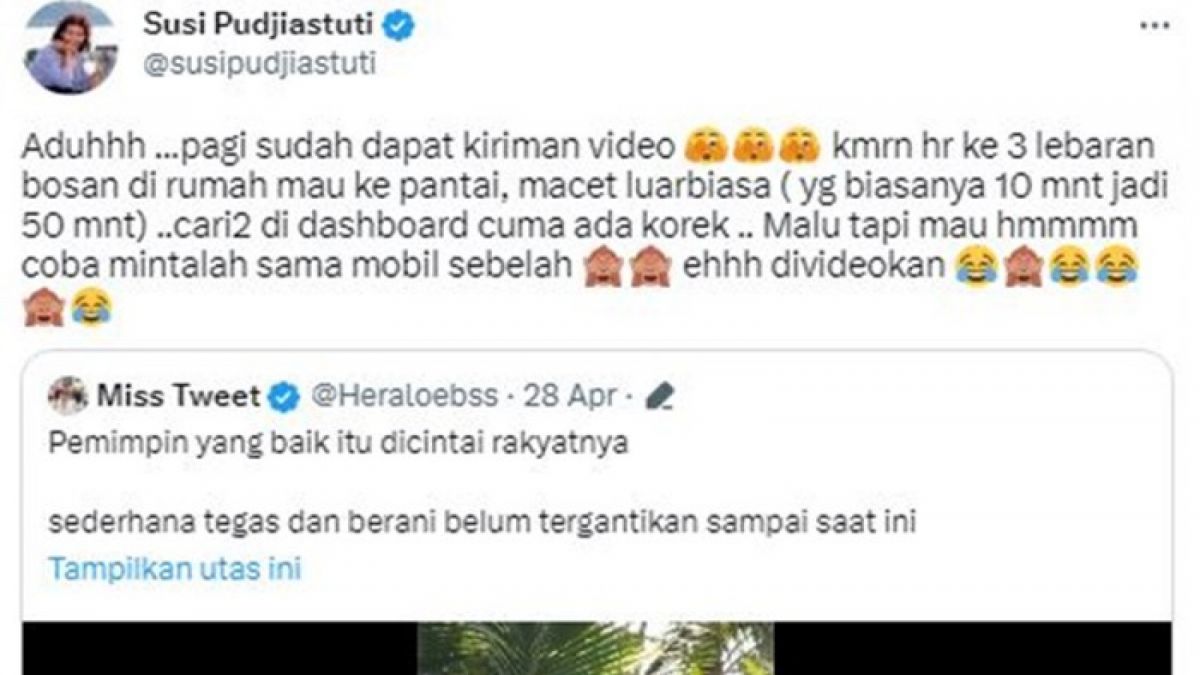Select the line sederhana tegas dan berani
Viewport: 1200px width, 675px height.
tap(482, 521)
